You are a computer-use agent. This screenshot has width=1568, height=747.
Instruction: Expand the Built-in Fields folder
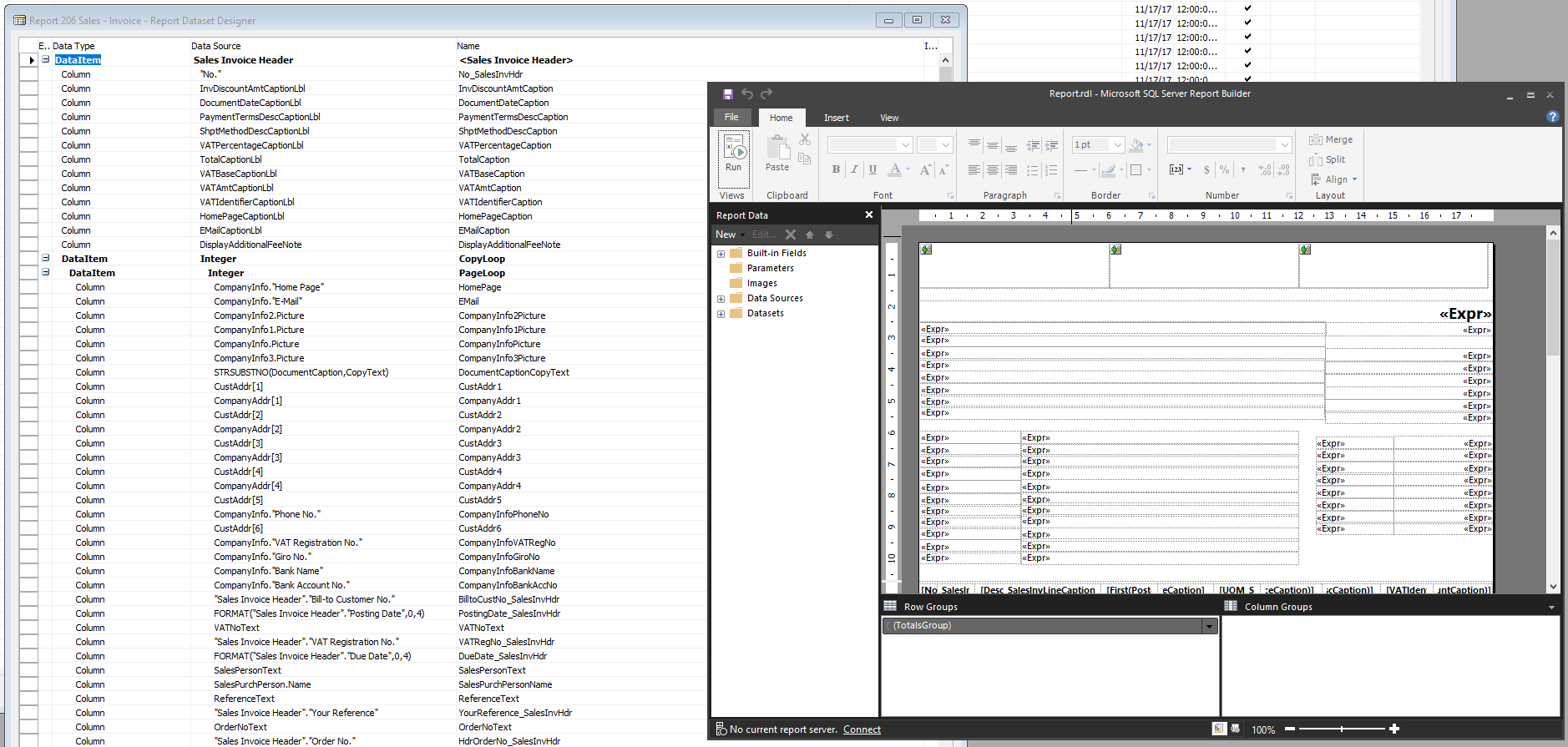tap(721, 254)
